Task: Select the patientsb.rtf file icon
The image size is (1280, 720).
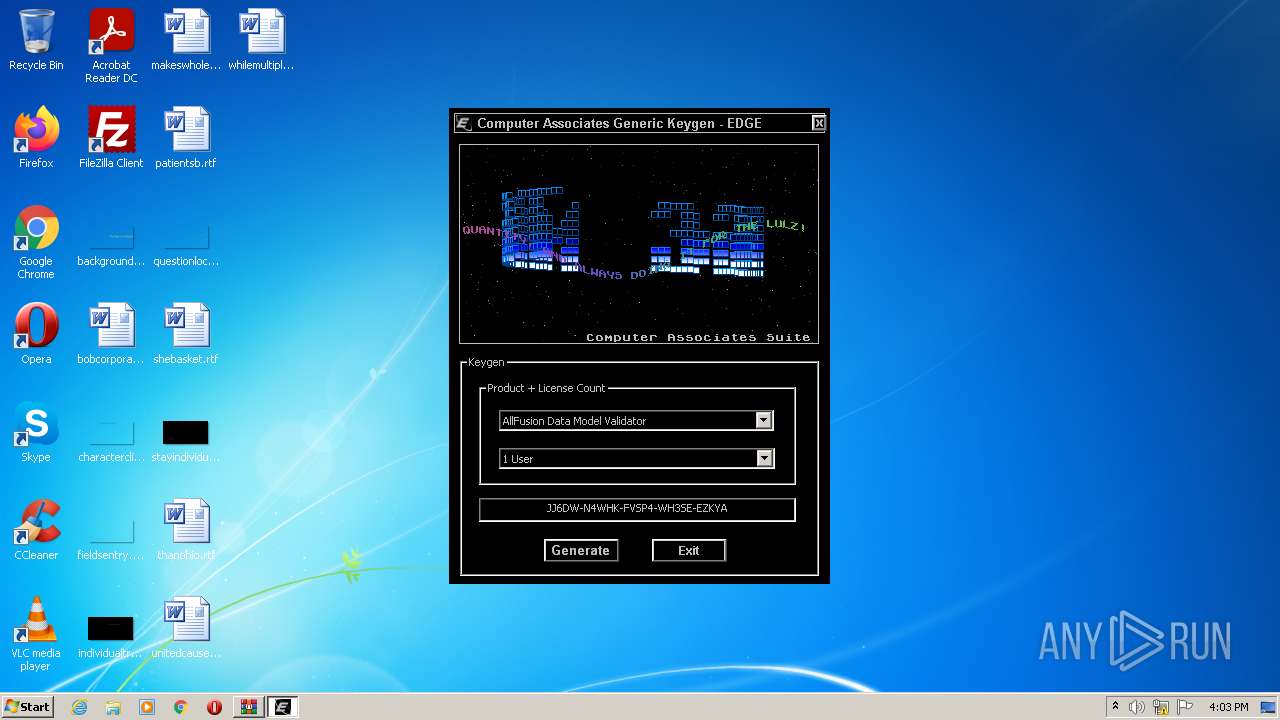Action: pos(186,138)
